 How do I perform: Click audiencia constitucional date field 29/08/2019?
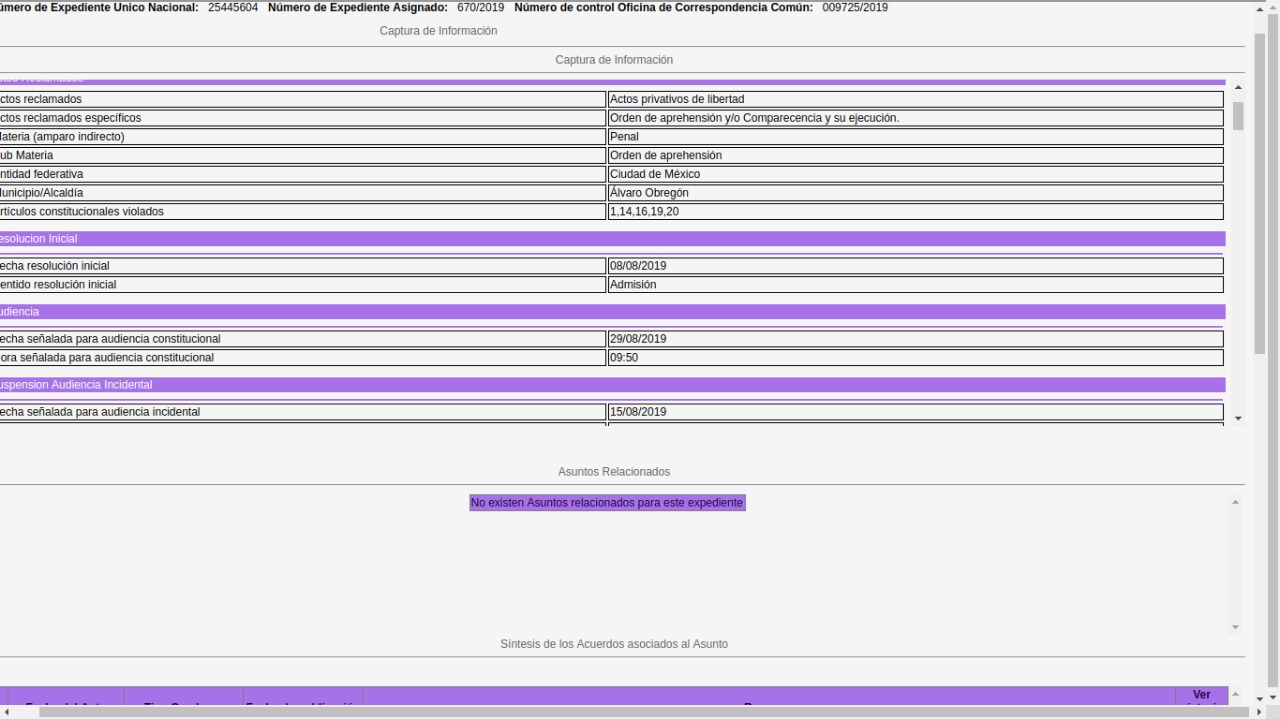(x=915, y=339)
